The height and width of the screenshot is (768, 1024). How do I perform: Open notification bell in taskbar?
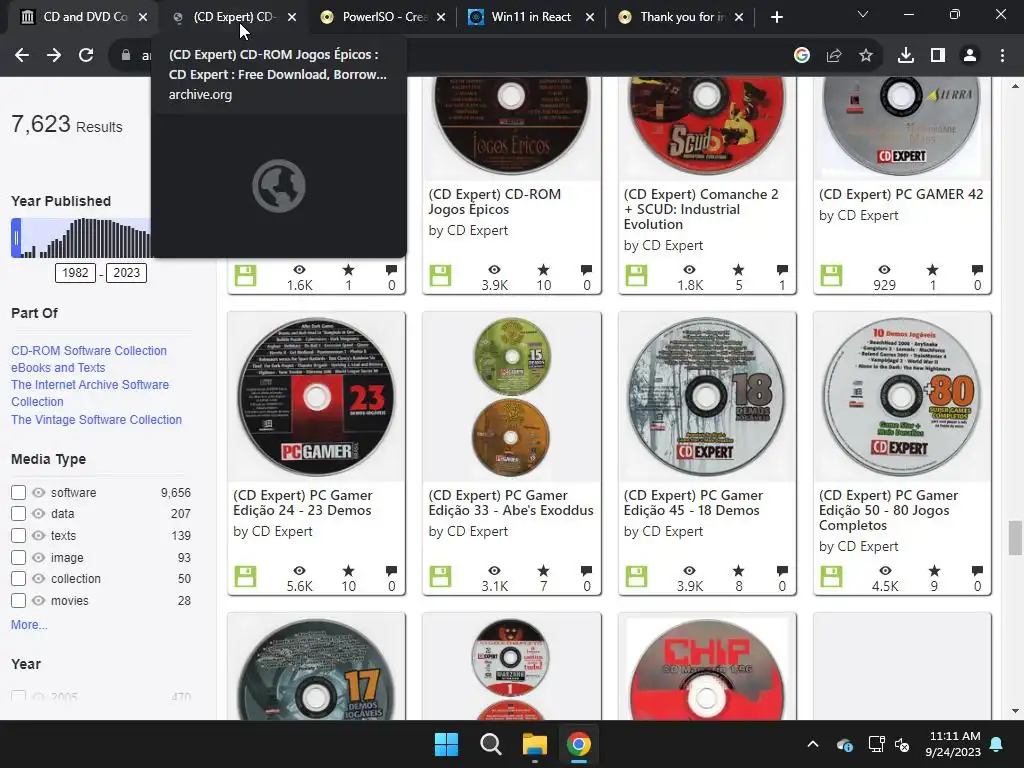997,744
